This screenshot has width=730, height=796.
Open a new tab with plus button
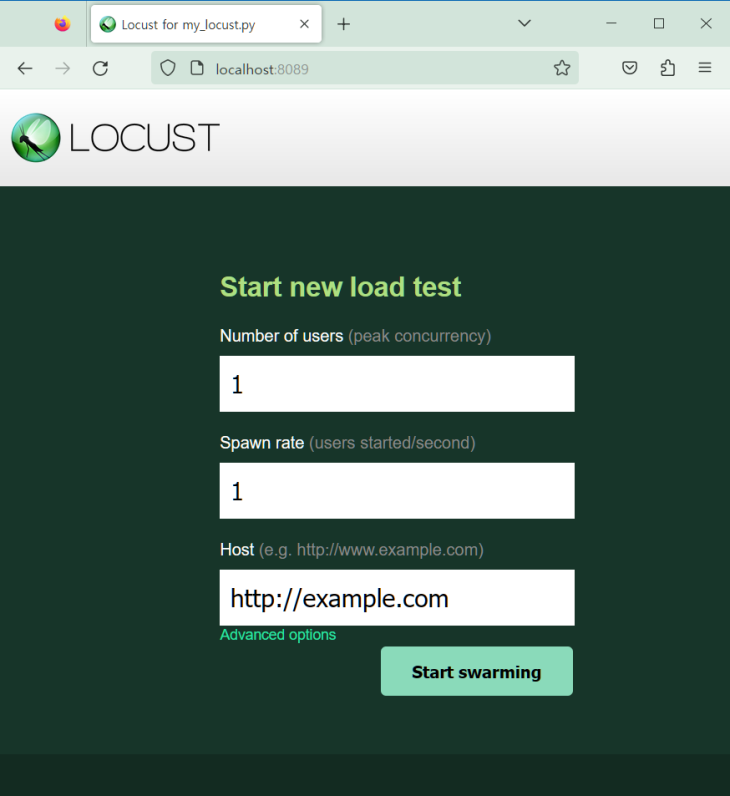click(344, 24)
